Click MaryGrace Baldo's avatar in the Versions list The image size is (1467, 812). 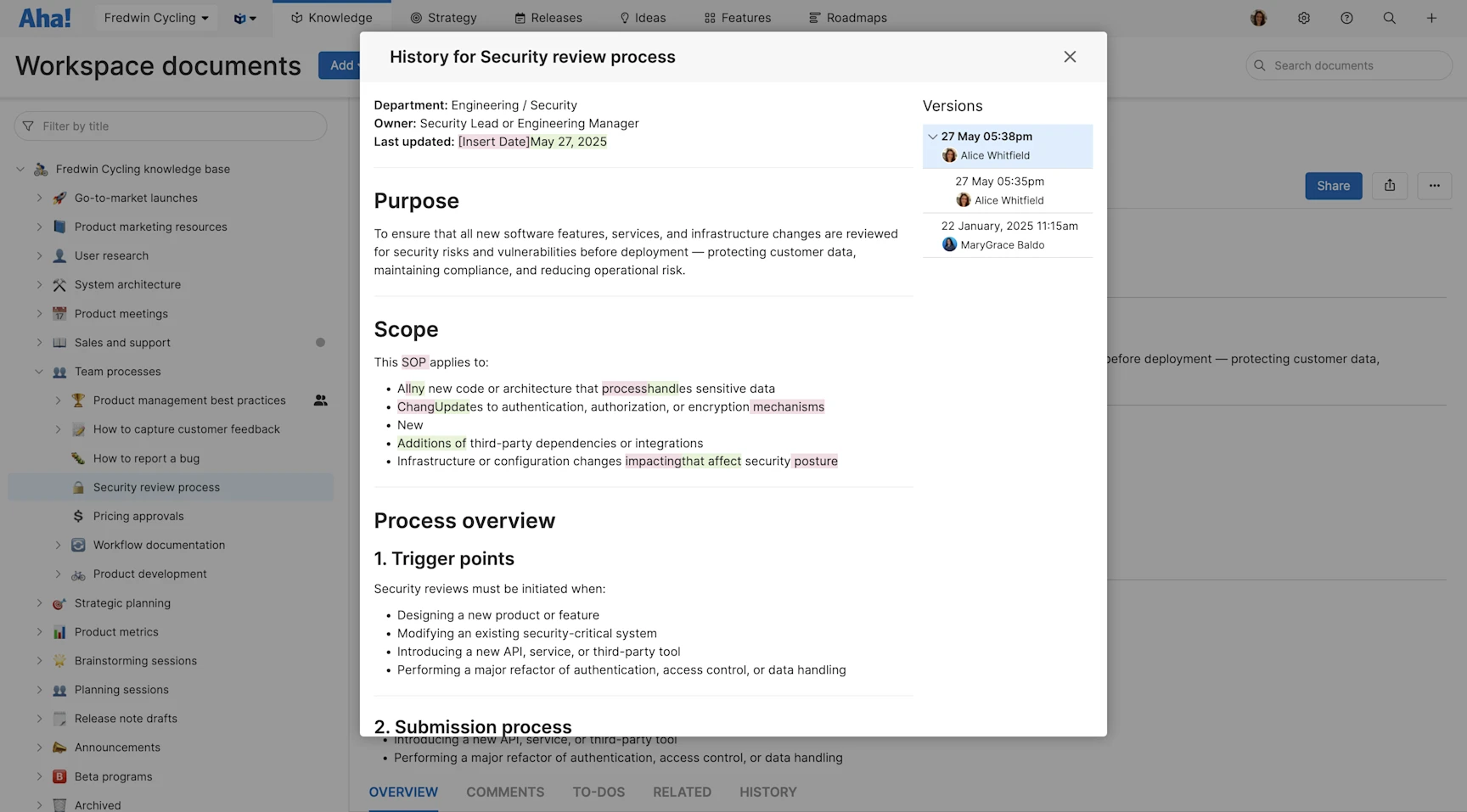pyautogui.click(x=948, y=244)
